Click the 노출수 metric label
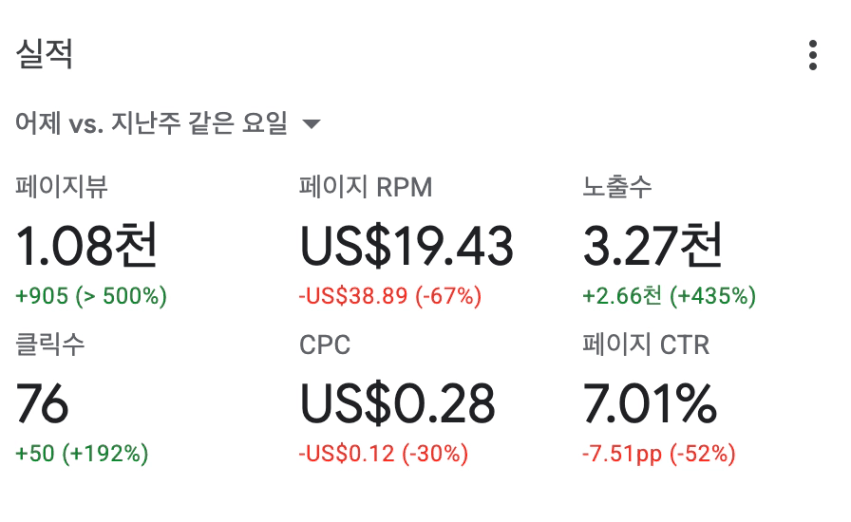Image resolution: width=851 pixels, height=522 pixels. (x=617, y=187)
